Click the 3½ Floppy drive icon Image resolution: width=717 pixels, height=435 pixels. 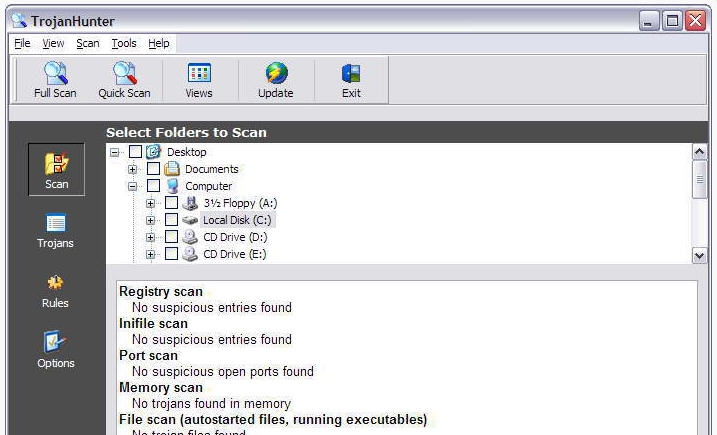click(190, 203)
